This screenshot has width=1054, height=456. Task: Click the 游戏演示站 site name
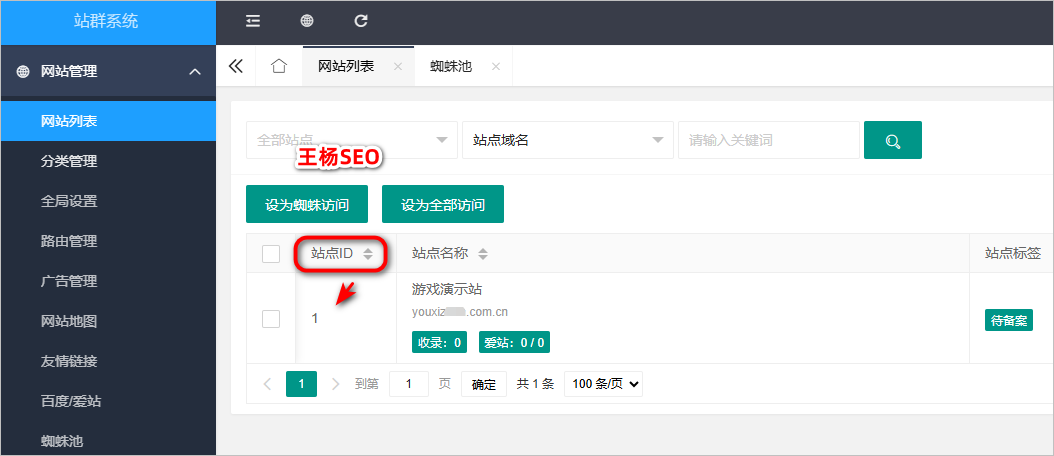(x=448, y=289)
